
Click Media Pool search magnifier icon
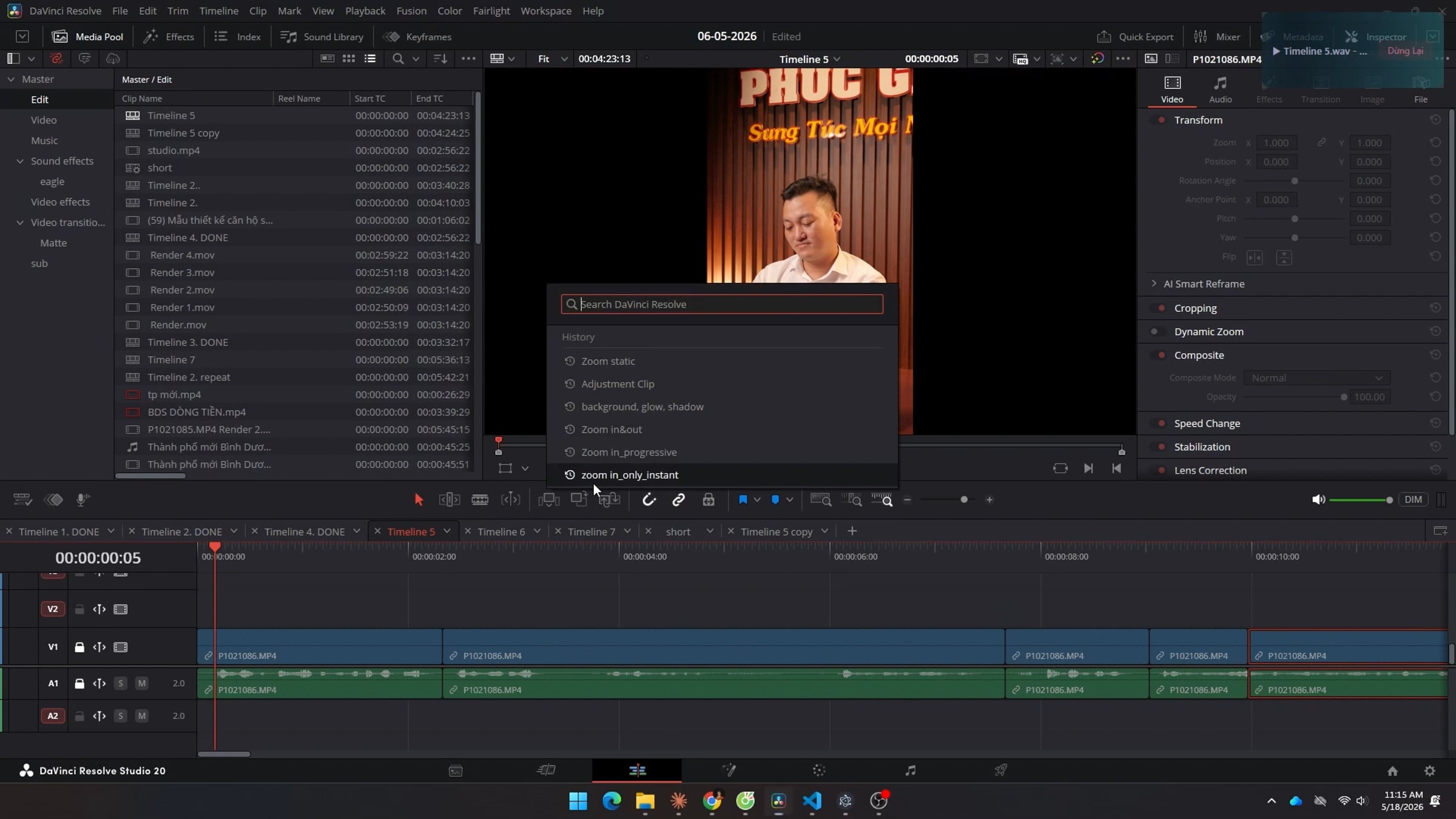coord(398,58)
